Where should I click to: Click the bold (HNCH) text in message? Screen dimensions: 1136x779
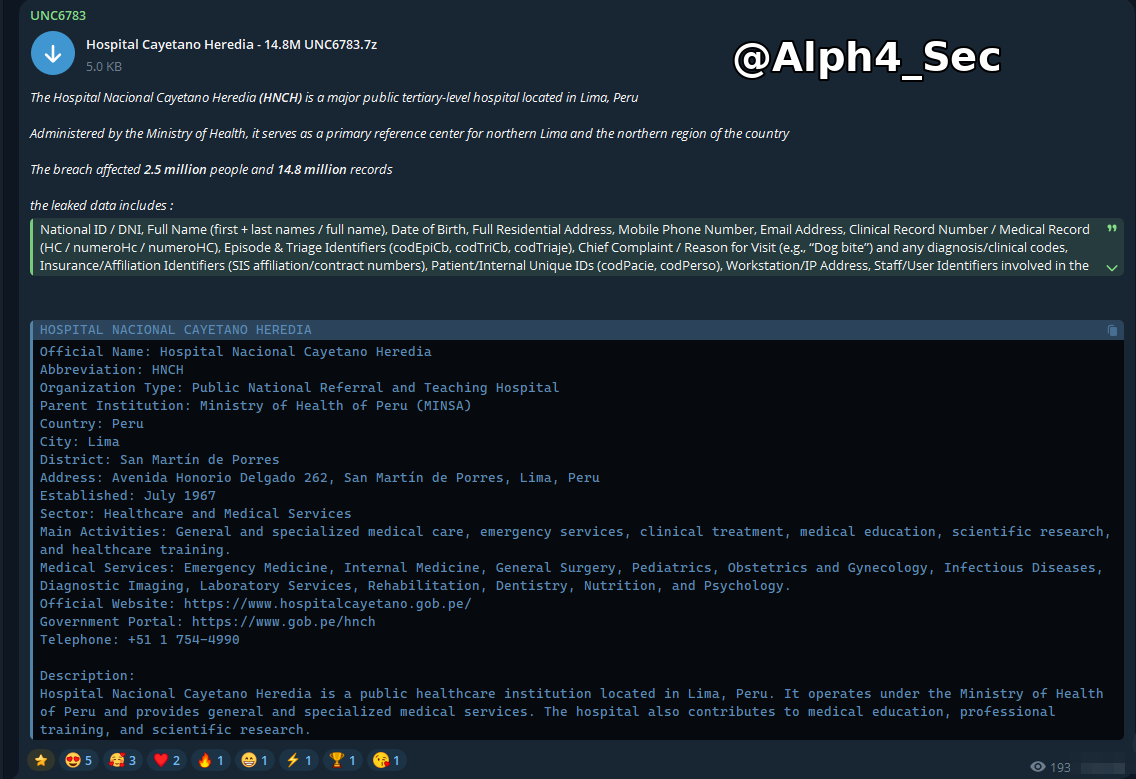tap(280, 98)
